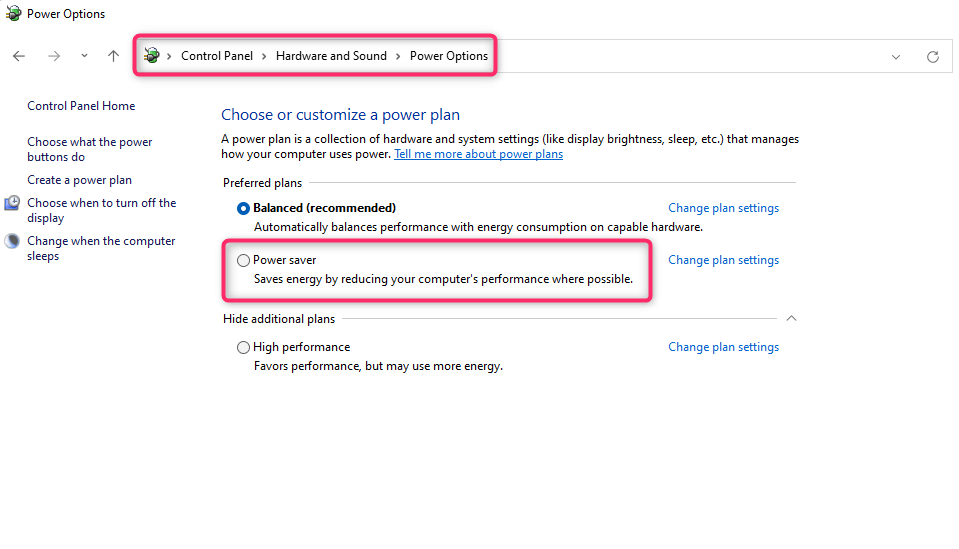
Task: Open Create a power plan link
Action: (79, 180)
